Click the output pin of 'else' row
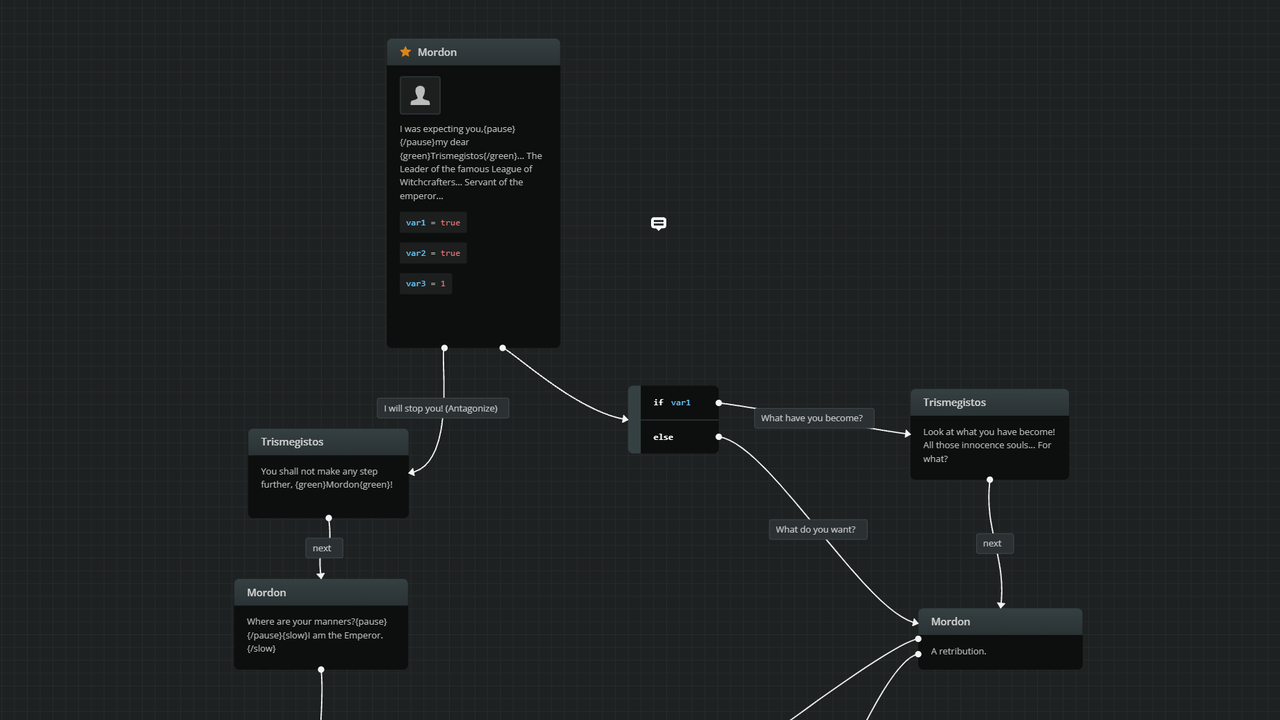Viewport: 1280px width, 720px height. pos(719,437)
